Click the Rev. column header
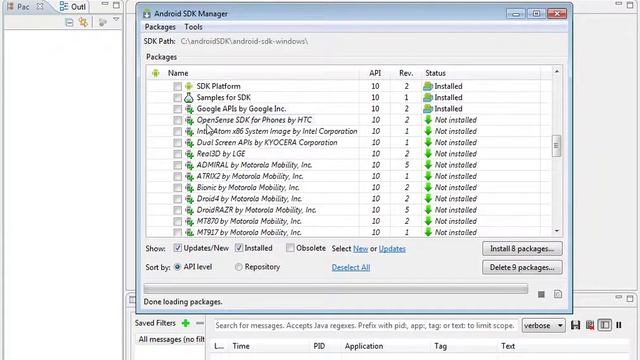This screenshot has width=640, height=360. (x=406, y=73)
